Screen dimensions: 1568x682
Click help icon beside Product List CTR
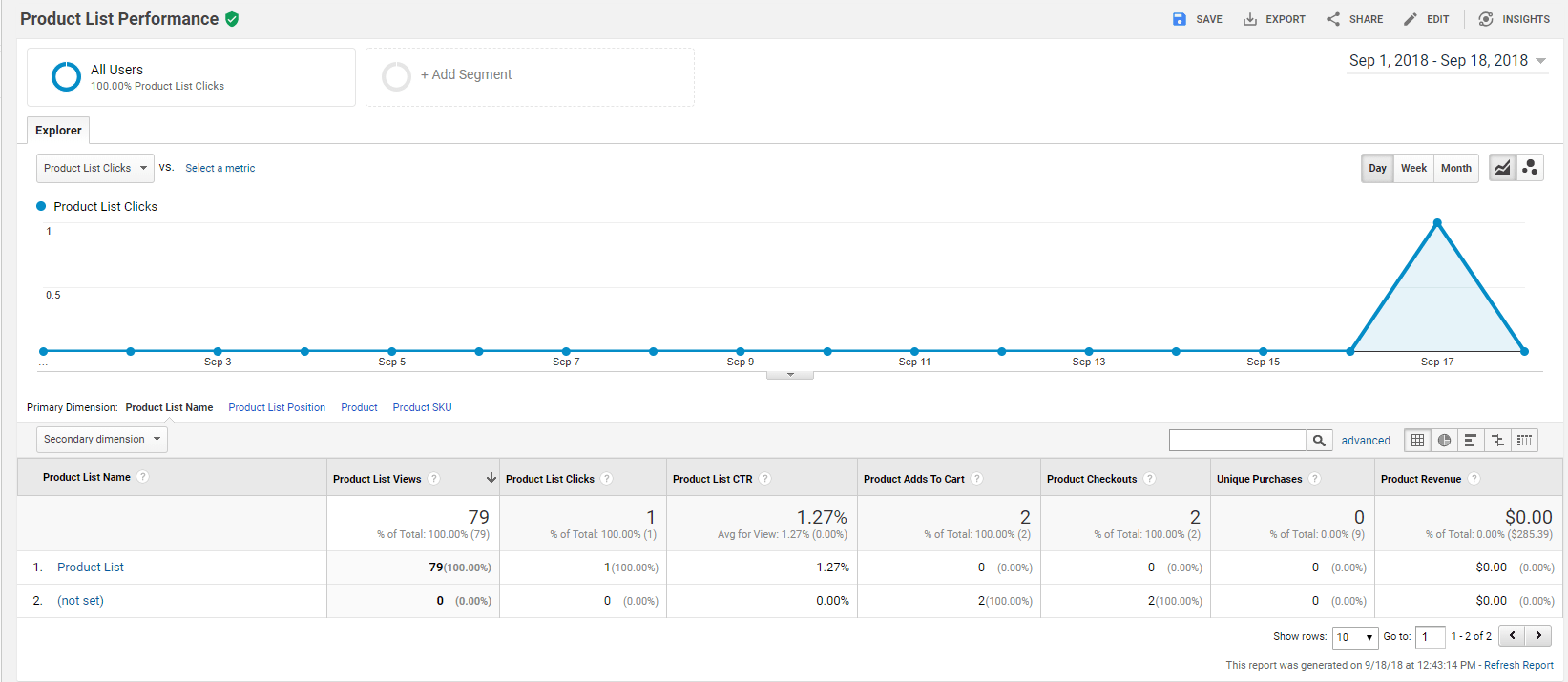coord(764,479)
